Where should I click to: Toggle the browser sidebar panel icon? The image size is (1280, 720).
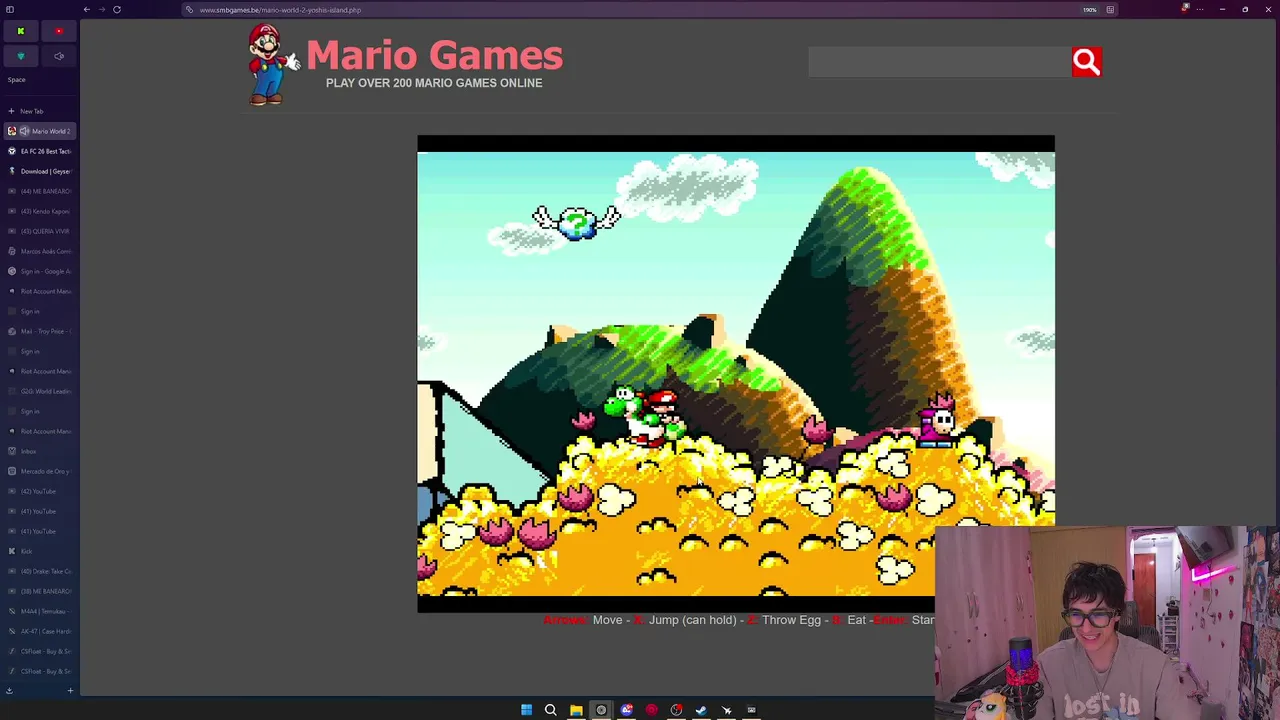(10, 10)
